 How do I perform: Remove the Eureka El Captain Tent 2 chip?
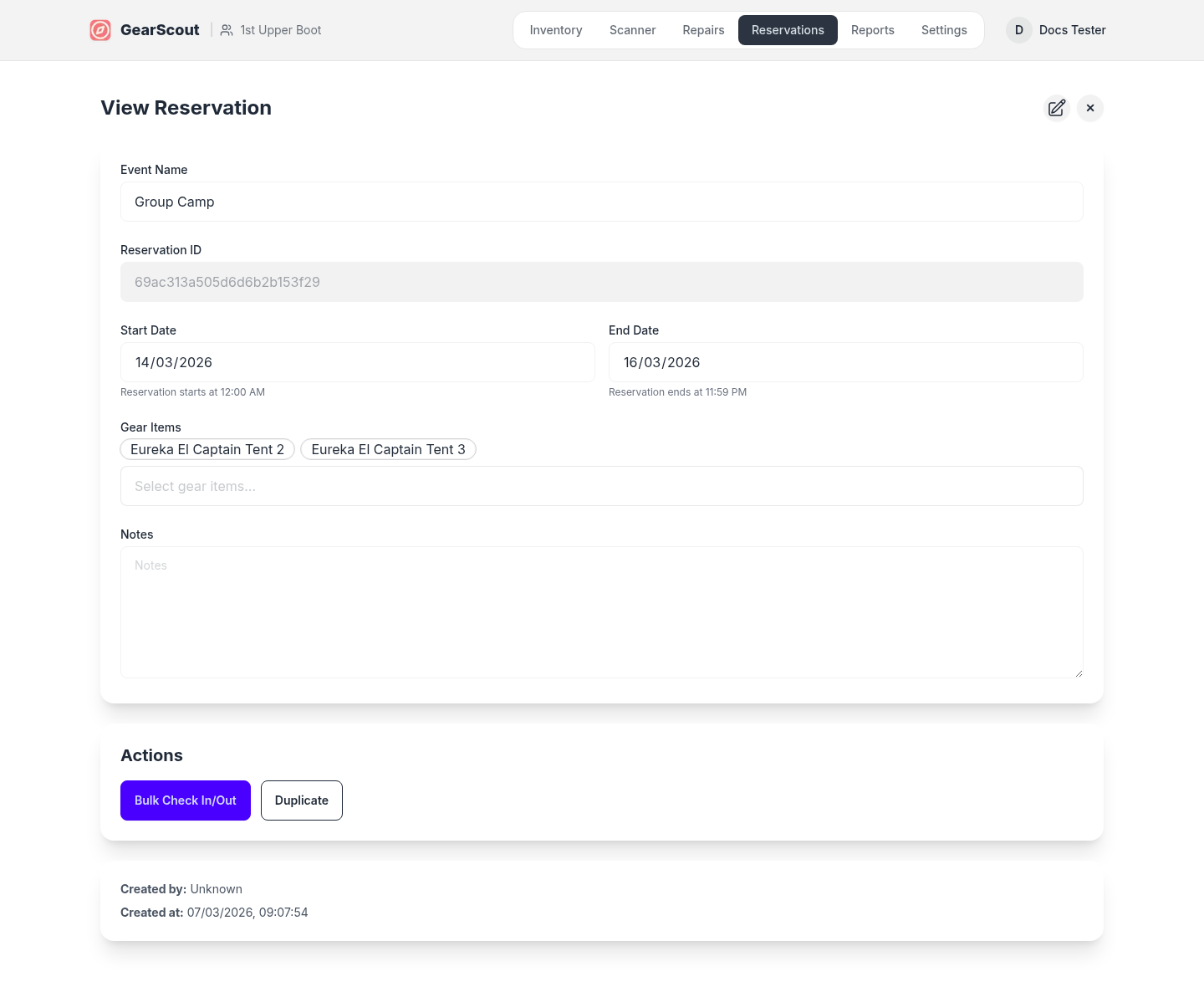pyautogui.click(x=207, y=449)
